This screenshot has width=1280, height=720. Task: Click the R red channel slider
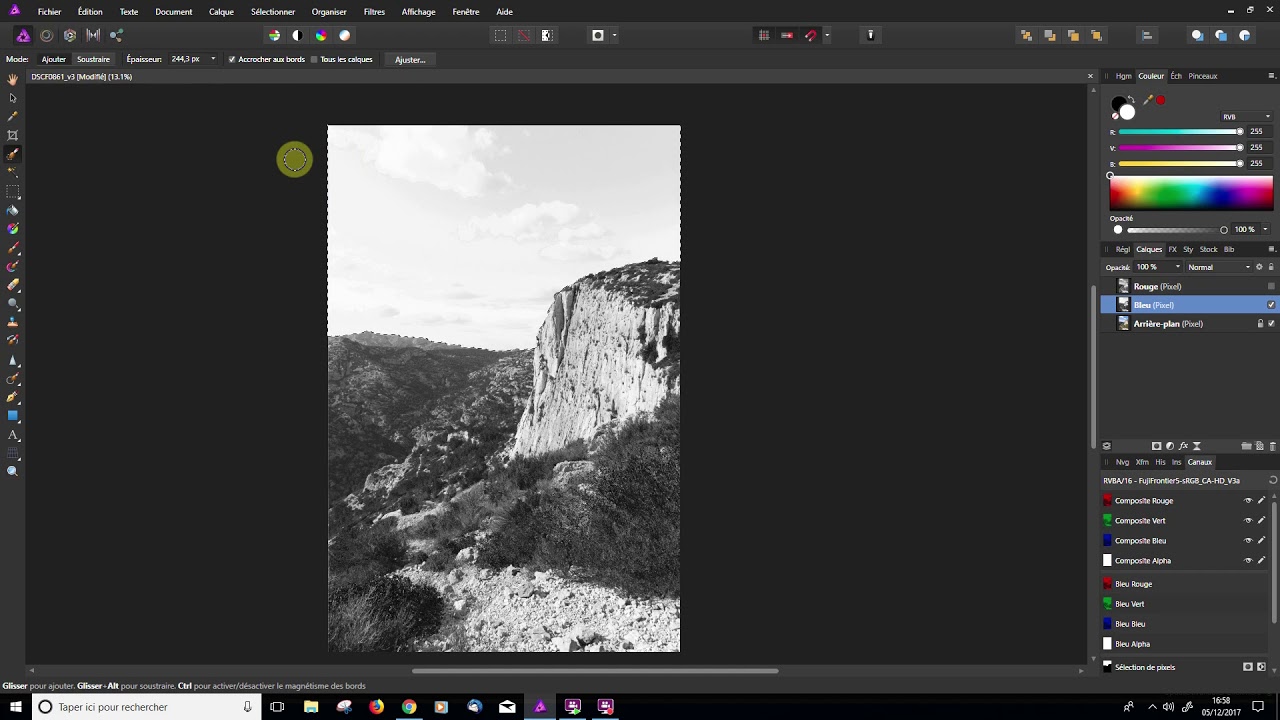click(1180, 131)
